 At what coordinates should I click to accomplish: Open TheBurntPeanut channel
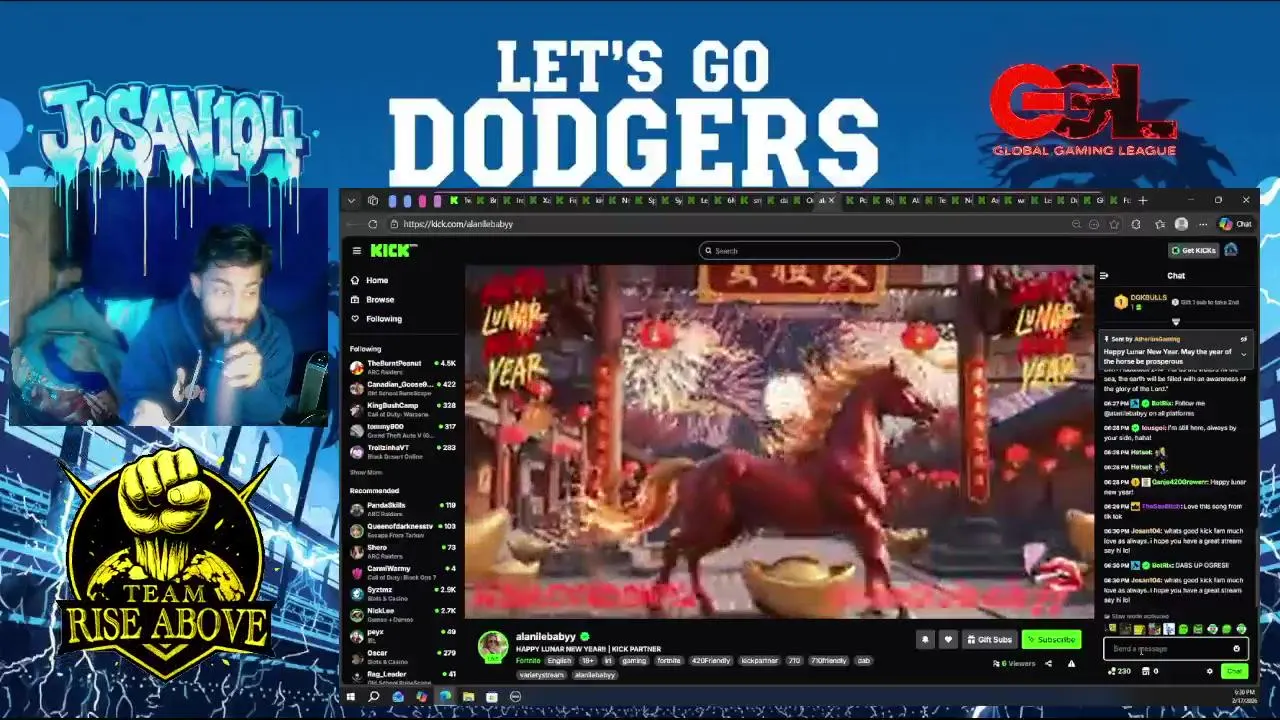click(403, 367)
